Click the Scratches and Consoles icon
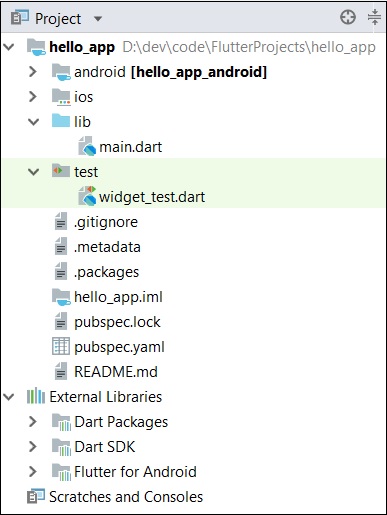 pyautogui.click(x=36, y=496)
